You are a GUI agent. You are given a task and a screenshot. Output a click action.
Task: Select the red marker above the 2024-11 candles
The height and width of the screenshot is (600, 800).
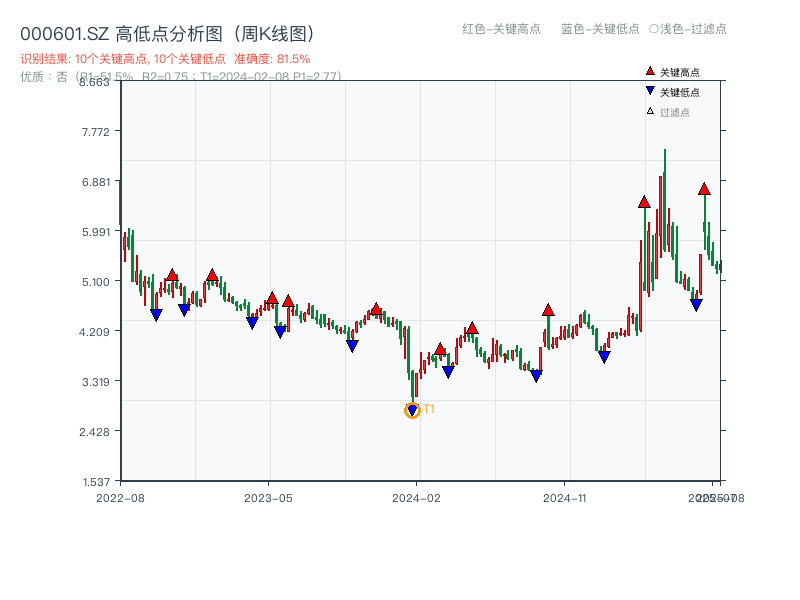click(548, 311)
